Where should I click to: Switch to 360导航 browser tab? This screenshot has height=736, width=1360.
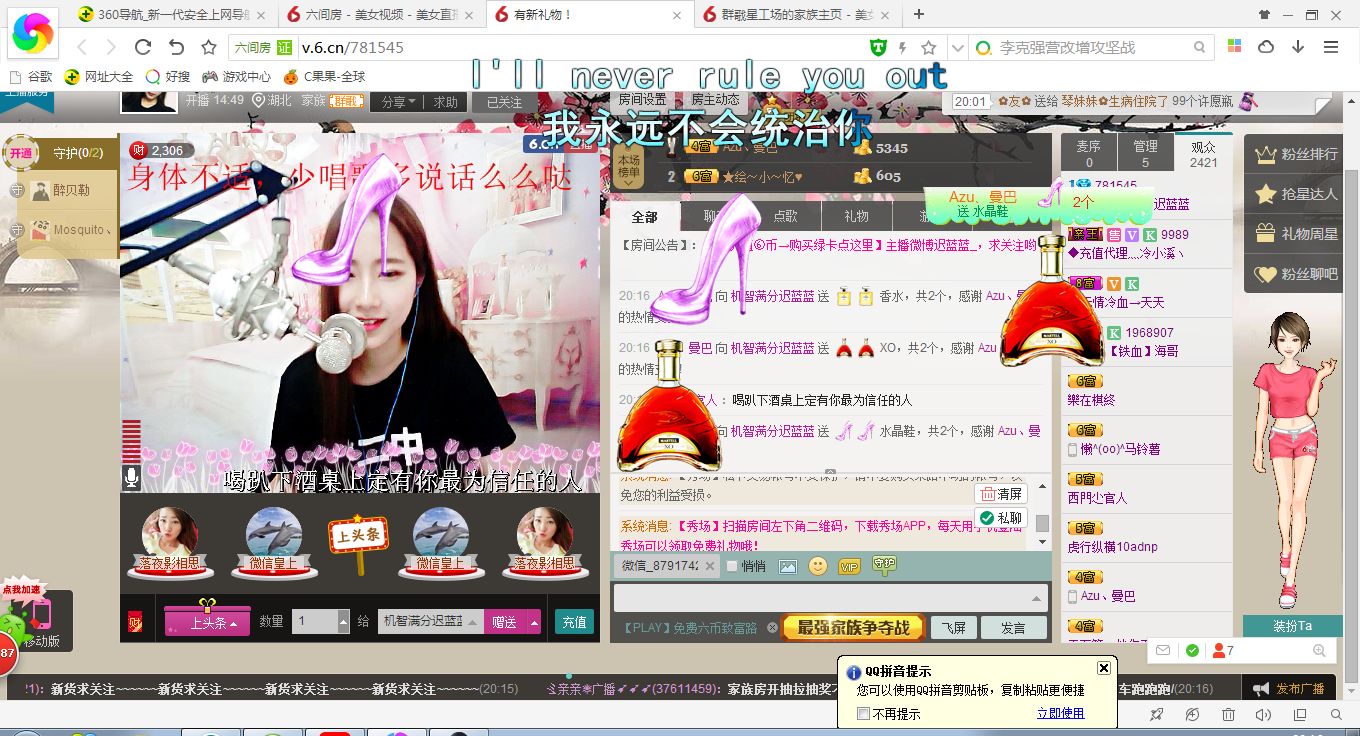pos(174,14)
